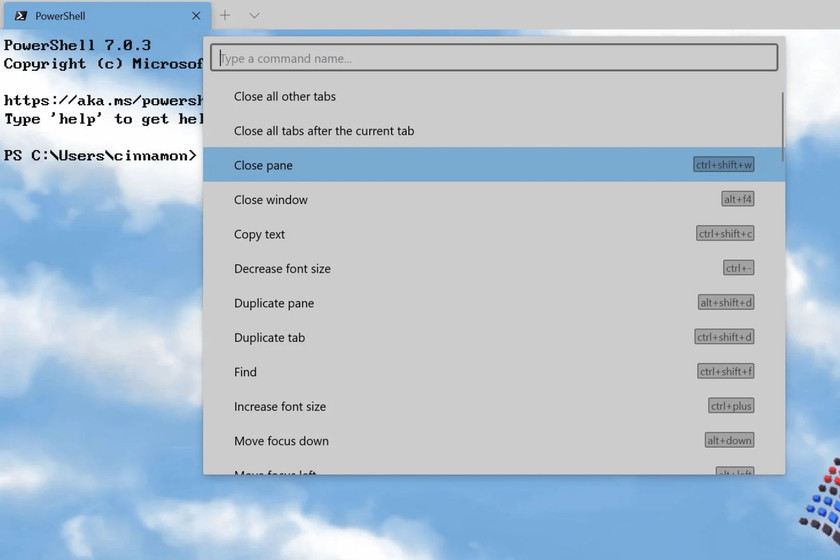Focus the command name search box
This screenshot has height=560, width=840.
pyautogui.click(x=494, y=58)
